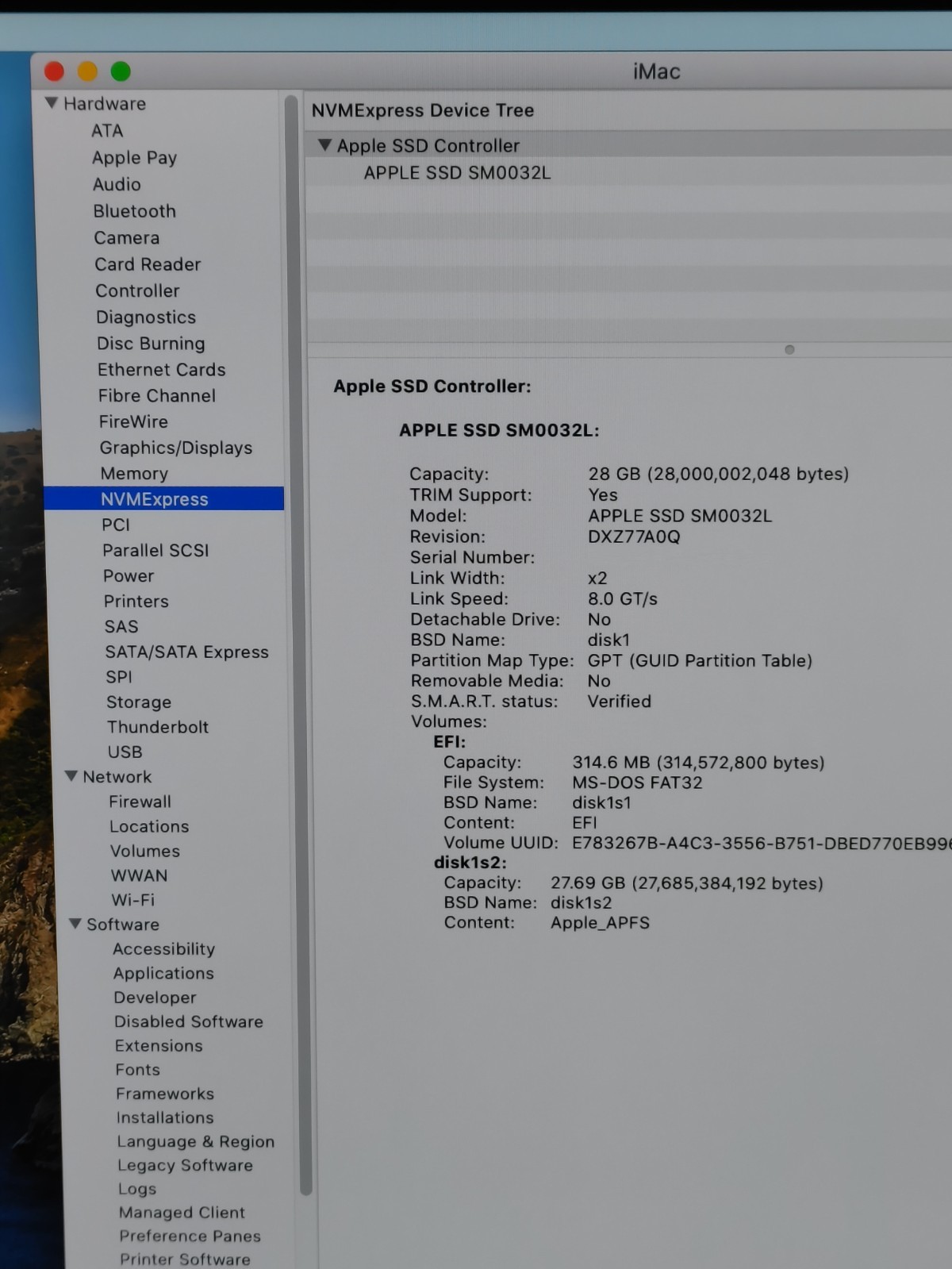This screenshot has height=1269, width=952.
Task: Open USB device information
Action: click(x=125, y=752)
